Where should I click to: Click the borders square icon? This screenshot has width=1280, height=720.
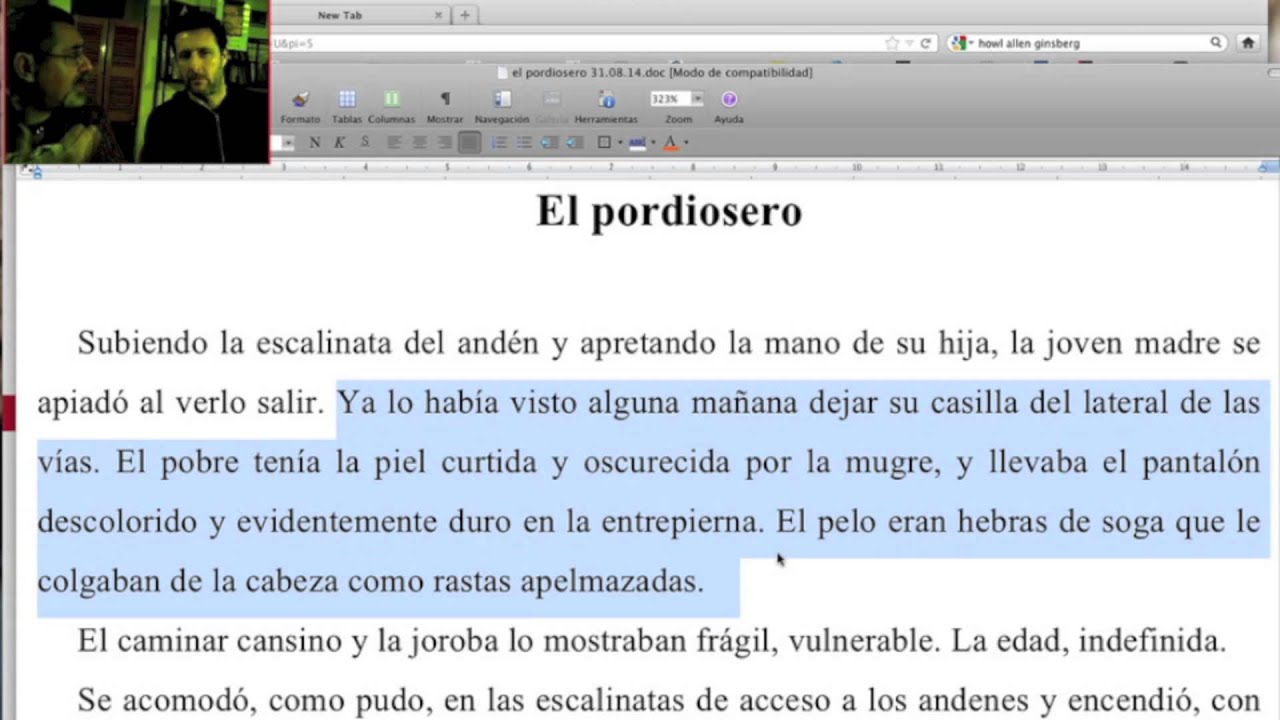click(x=604, y=142)
